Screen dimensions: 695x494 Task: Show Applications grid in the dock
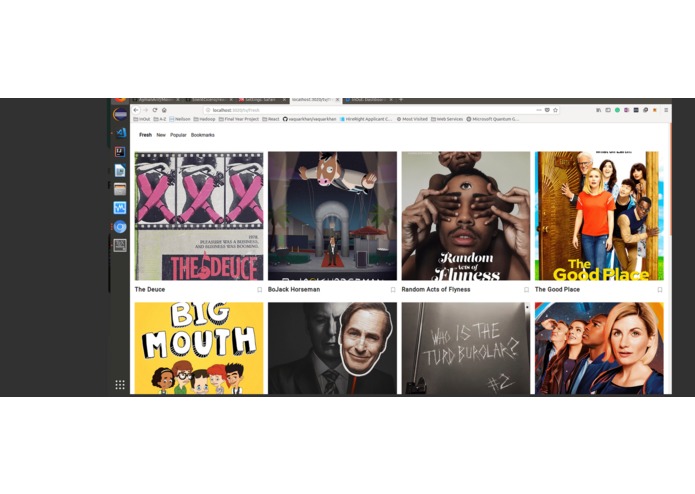click(x=120, y=385)
